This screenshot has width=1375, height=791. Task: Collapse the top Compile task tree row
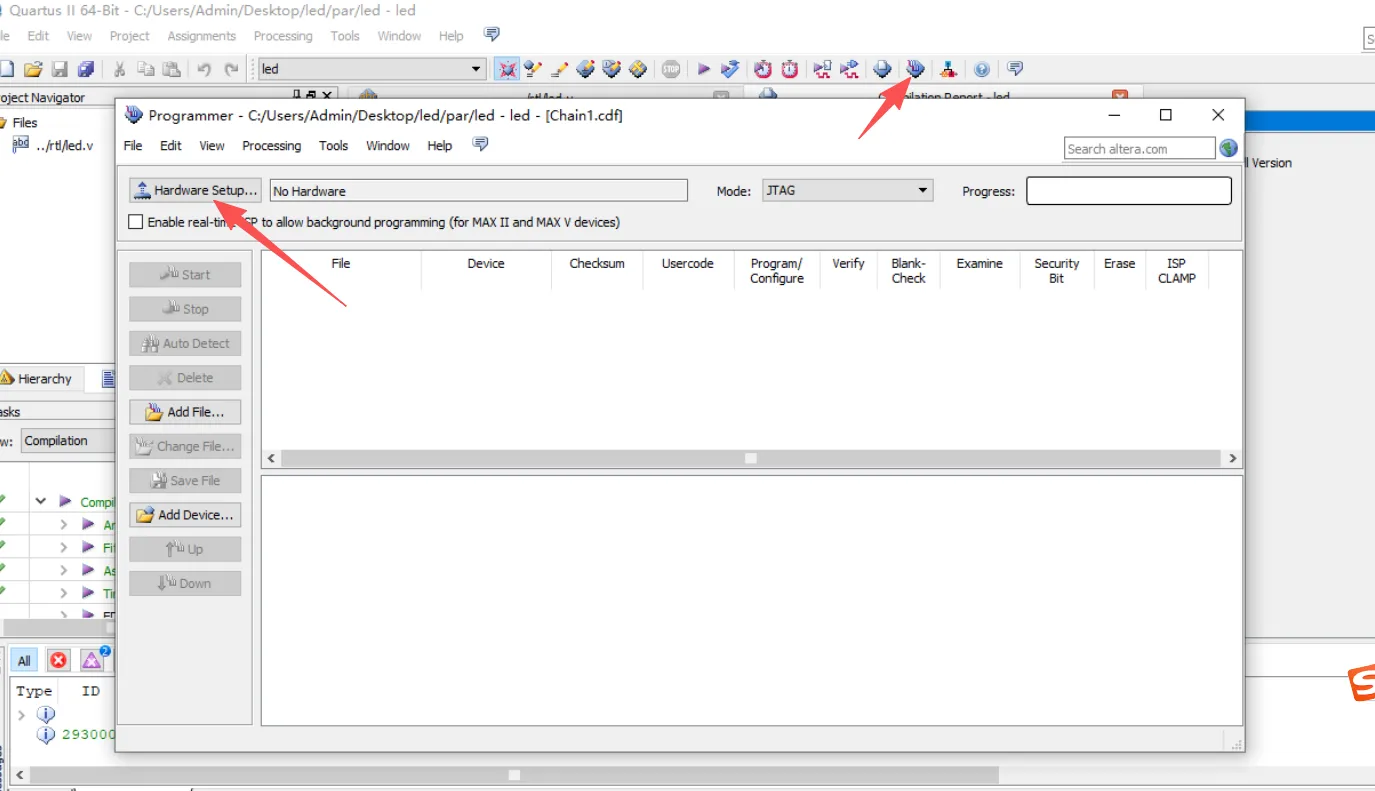pos(41,502)
